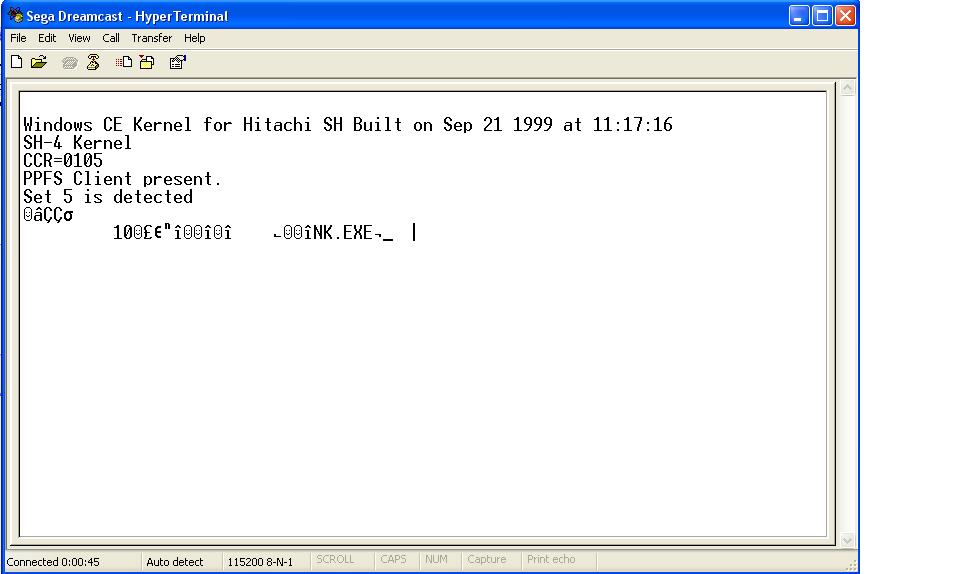The image size is (960, 574).
Task: Open the File menu
Action: pyautogui.click(x=18, y=38)
